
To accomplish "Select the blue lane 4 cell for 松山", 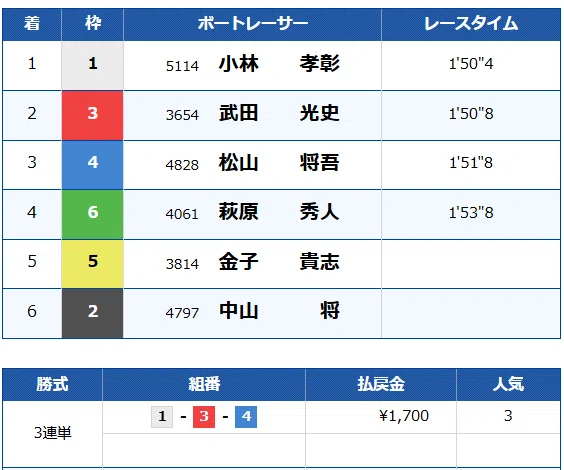I will (92, 165).
